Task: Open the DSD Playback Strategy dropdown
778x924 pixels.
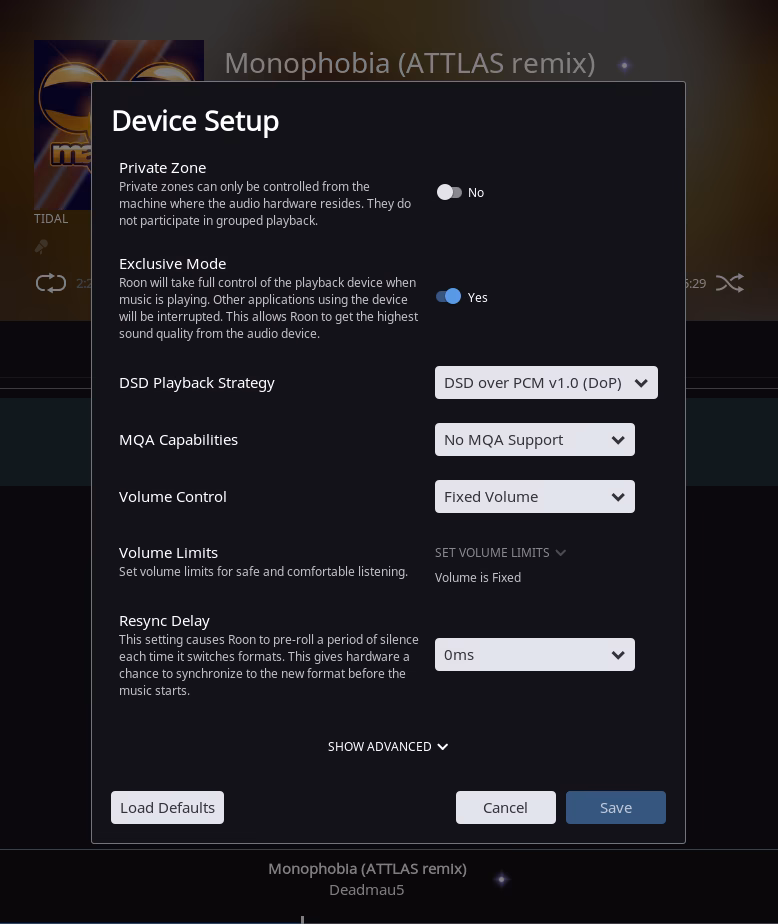Action: click(x=546, y=382)
